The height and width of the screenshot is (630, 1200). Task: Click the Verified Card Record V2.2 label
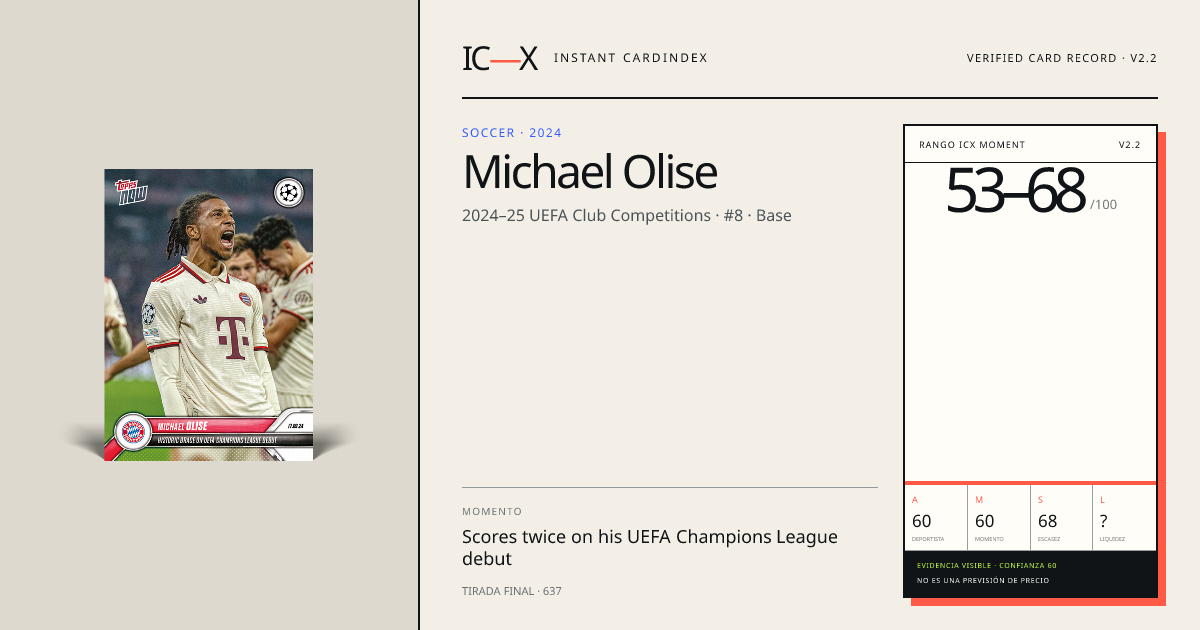click(1062, 58)
